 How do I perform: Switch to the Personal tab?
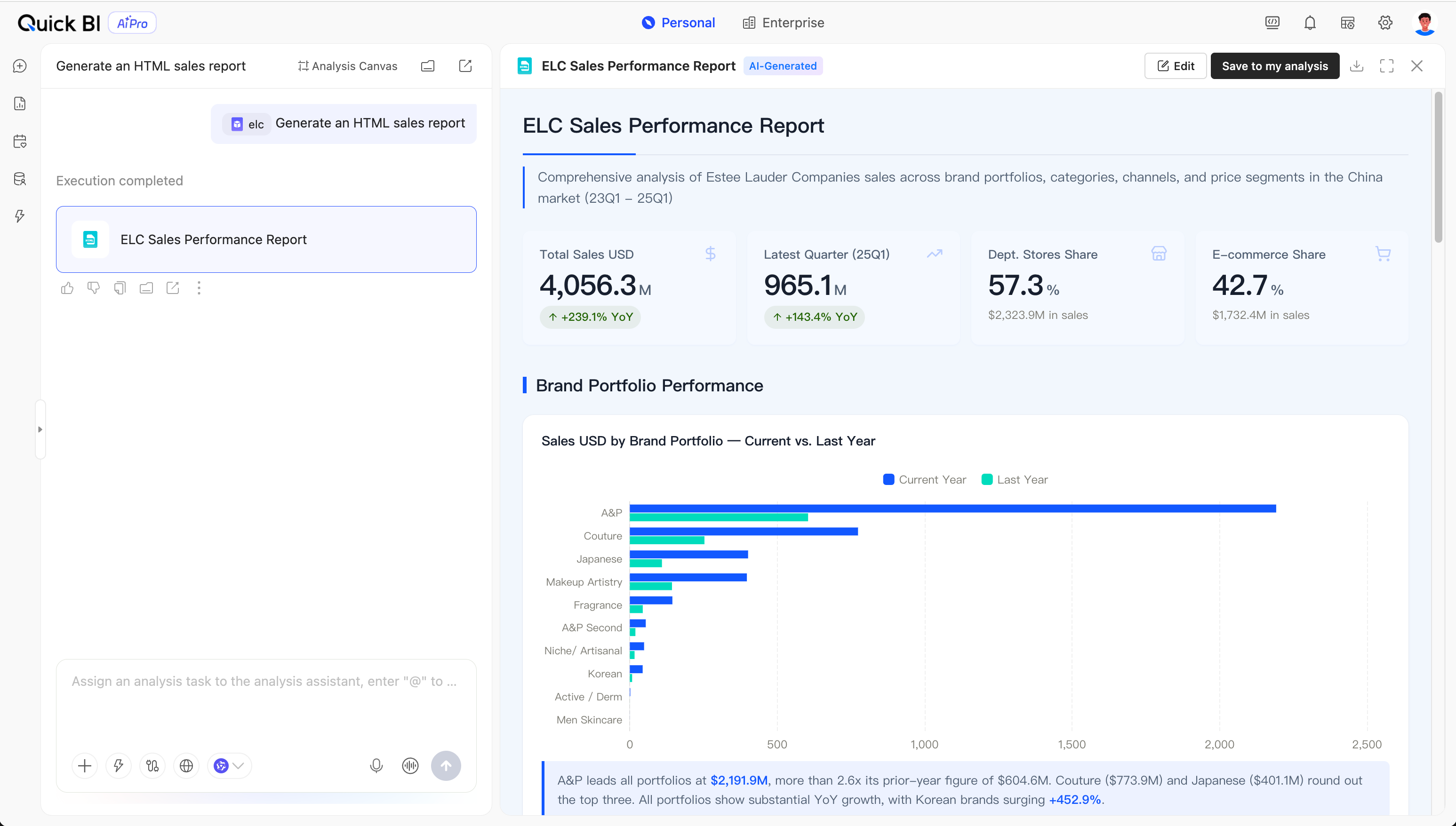coord(678,23)
